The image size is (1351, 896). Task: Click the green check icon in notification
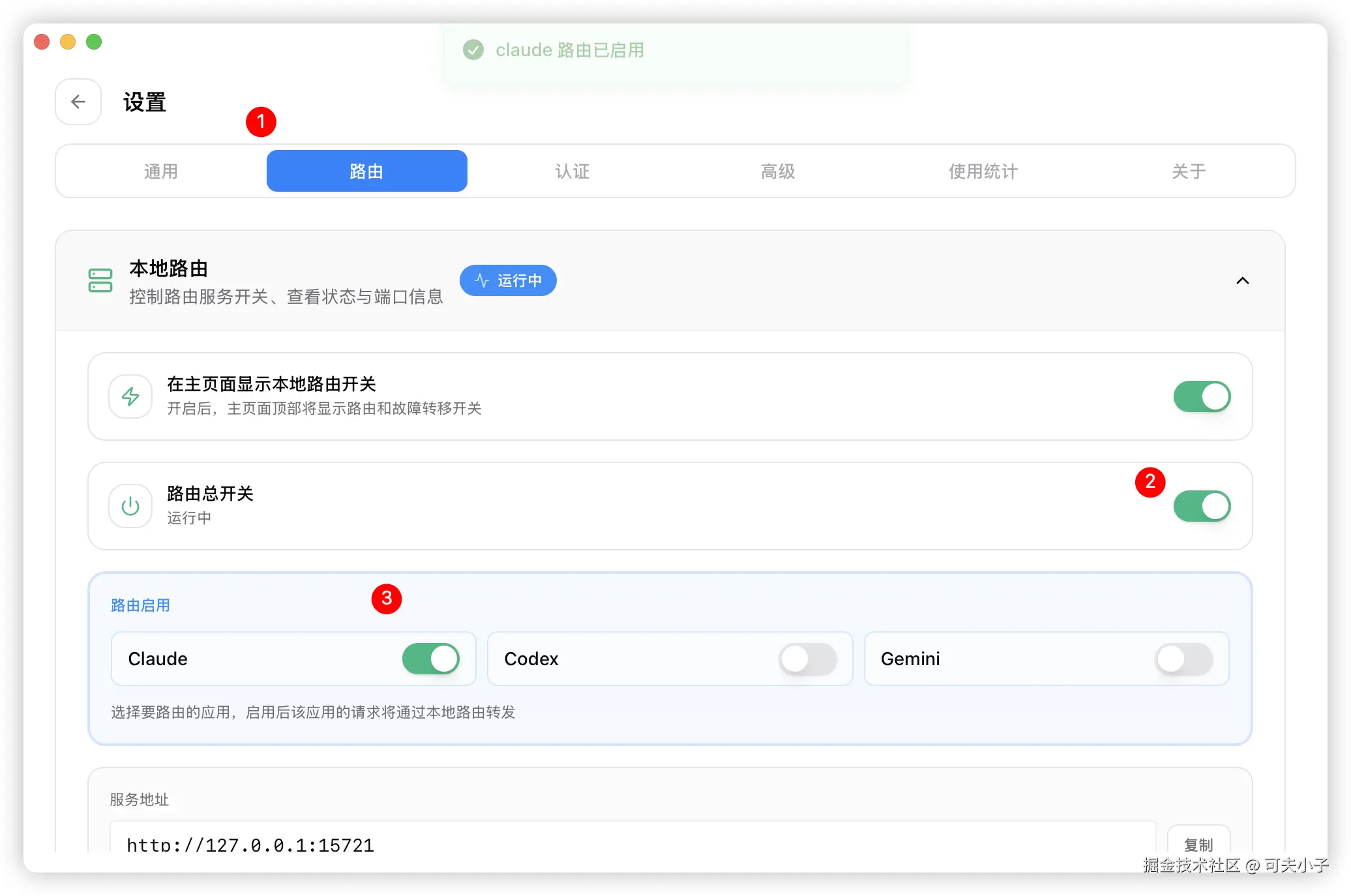(473, 50)
